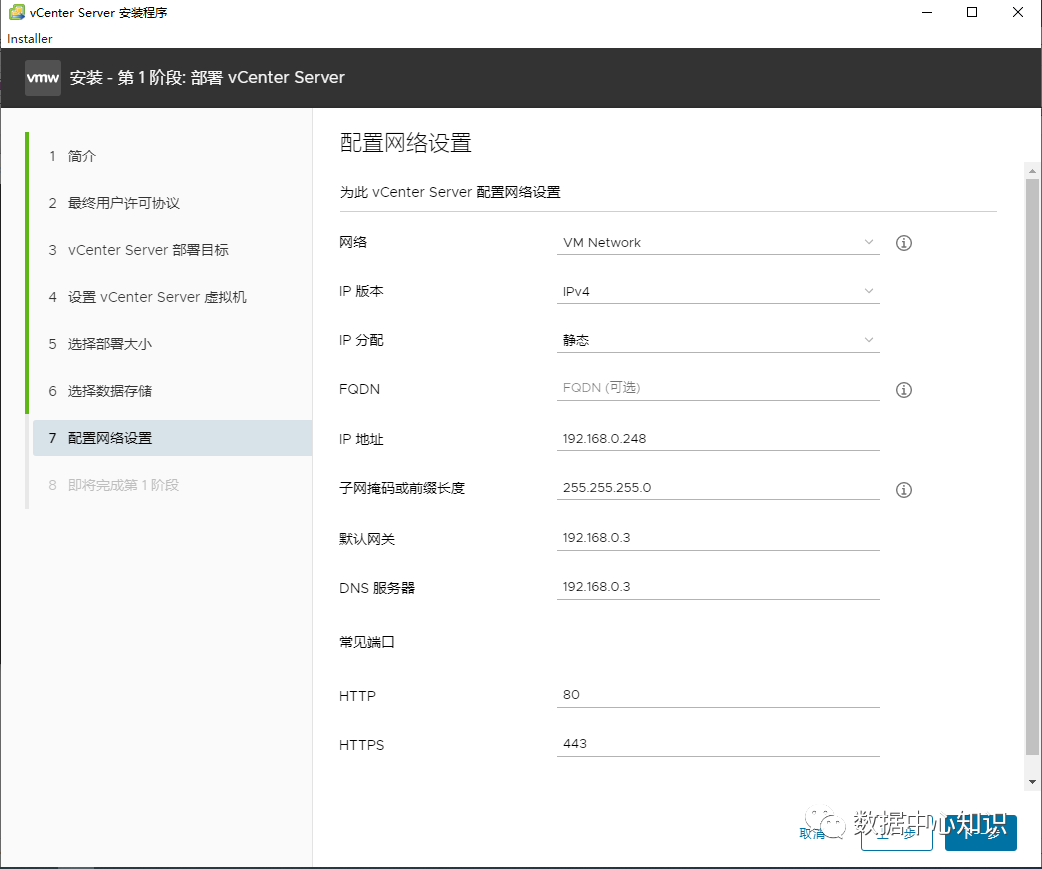
Task: Click the DNS server field
Action: click(718, 587)
